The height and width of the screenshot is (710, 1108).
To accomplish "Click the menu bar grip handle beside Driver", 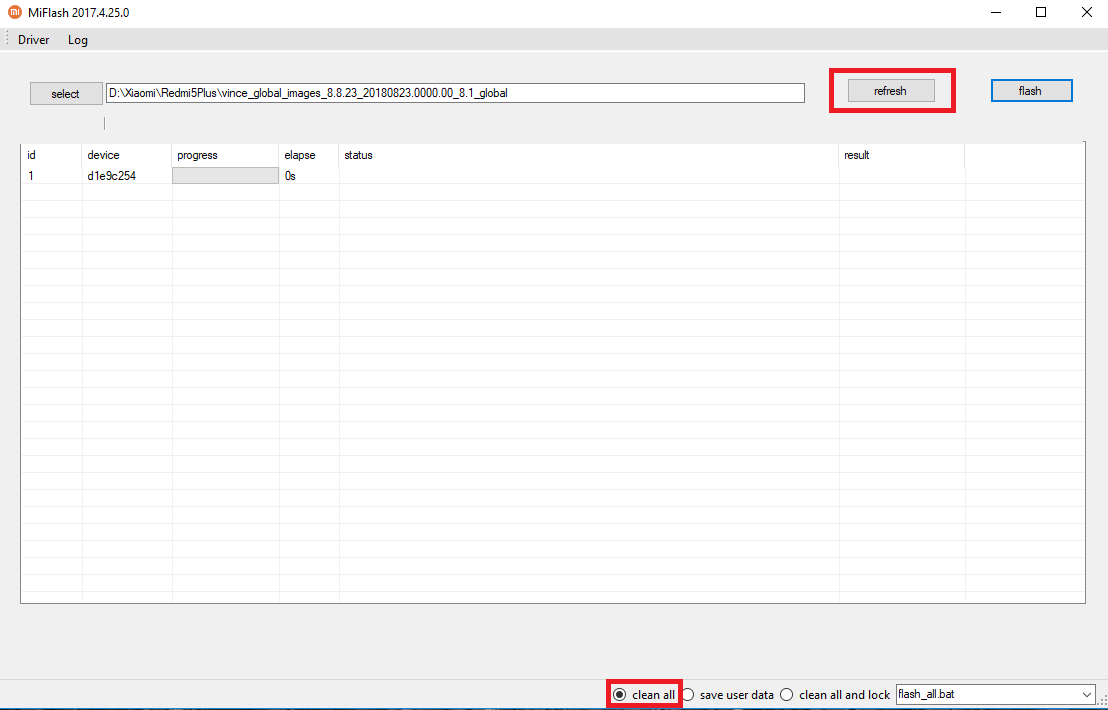I will tap(6, 39).
